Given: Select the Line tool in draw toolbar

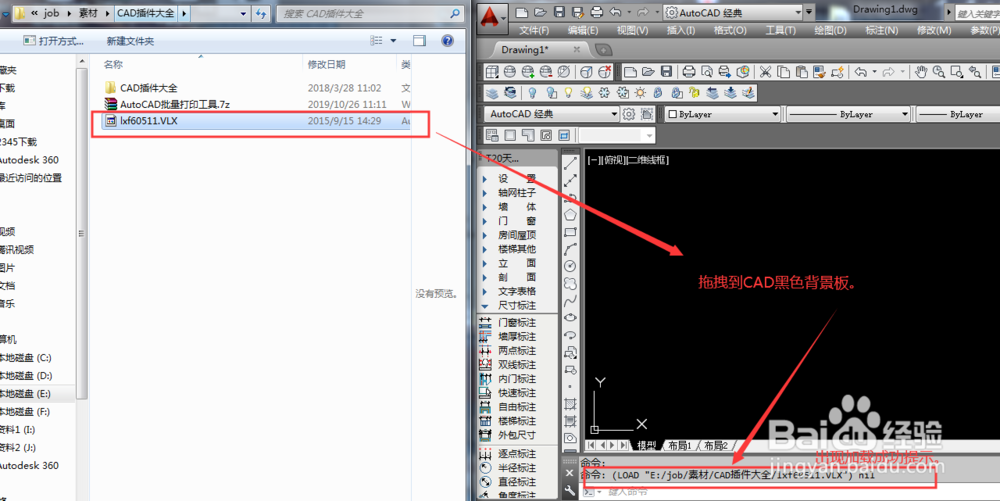Looking at the screenshot, I should 570,164.
